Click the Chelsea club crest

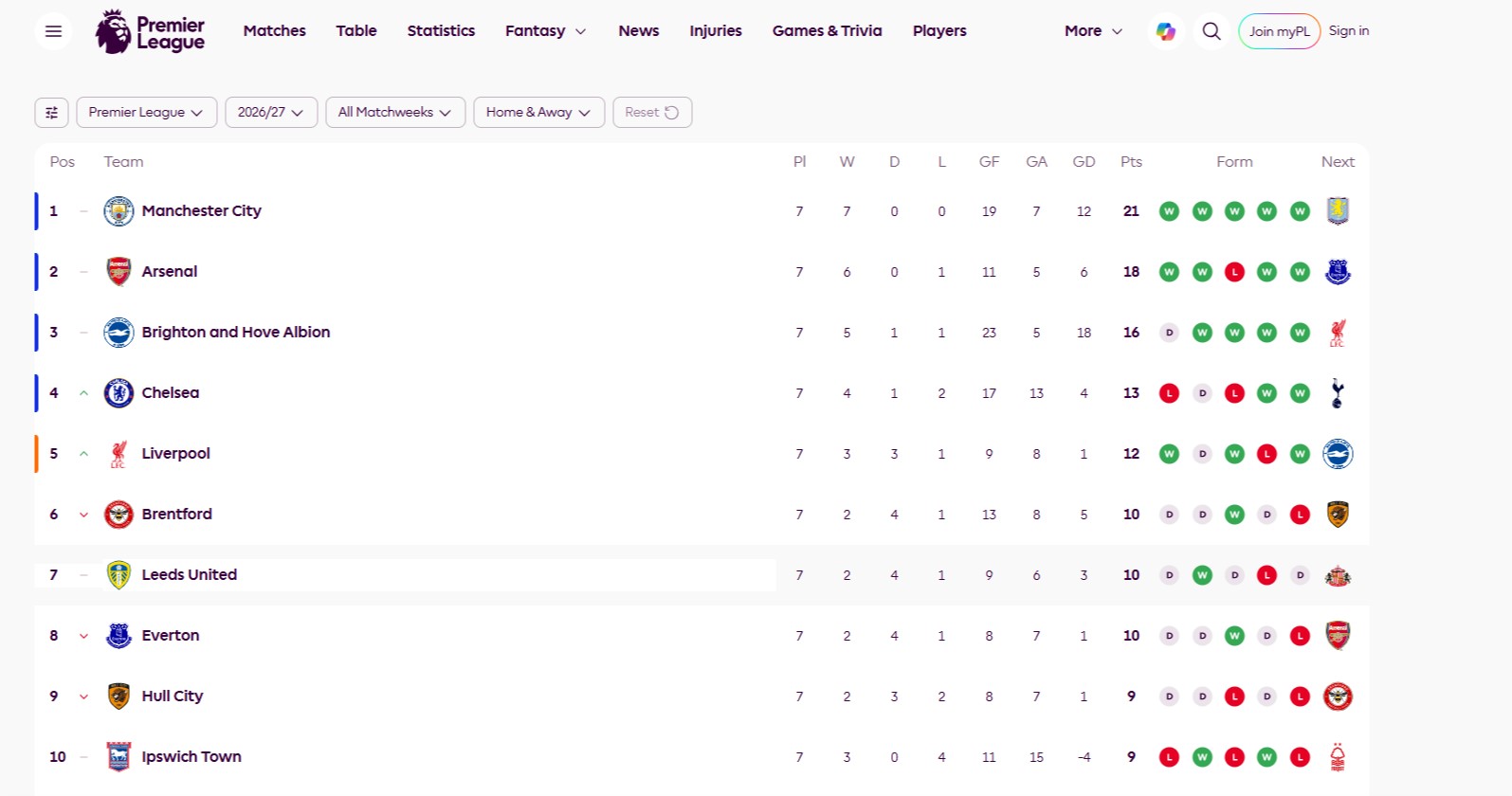(118, 393)
